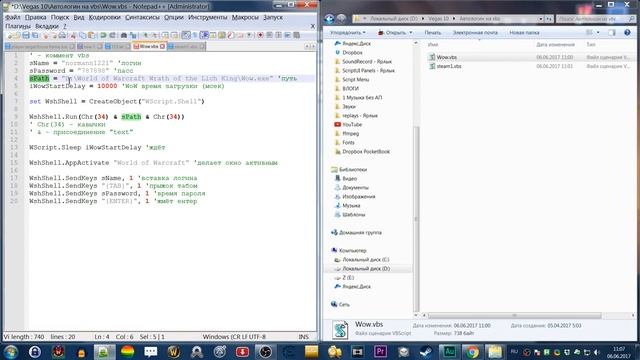Click the blue Help question mark icon
The image size is (640, 360).
pyautogui.click(x=627, y=32)
